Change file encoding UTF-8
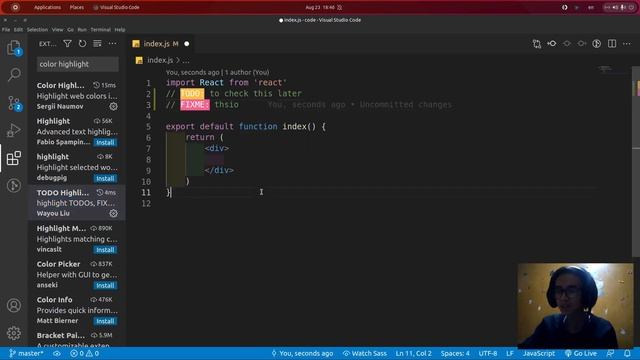The image size is (640, 360). pos(488,353)
